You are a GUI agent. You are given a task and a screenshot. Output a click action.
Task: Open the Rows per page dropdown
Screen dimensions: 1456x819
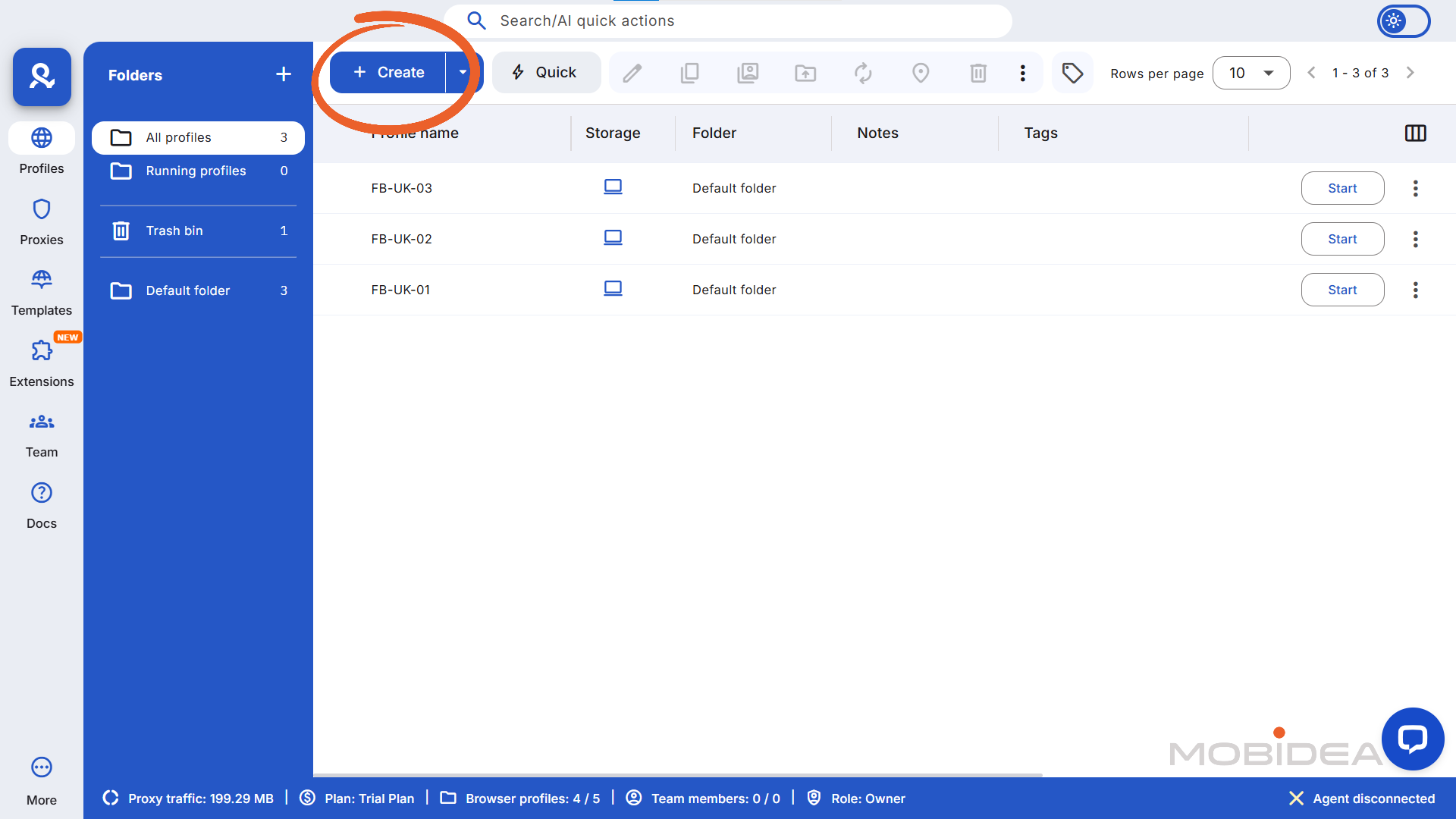(x=1250, y=73)
